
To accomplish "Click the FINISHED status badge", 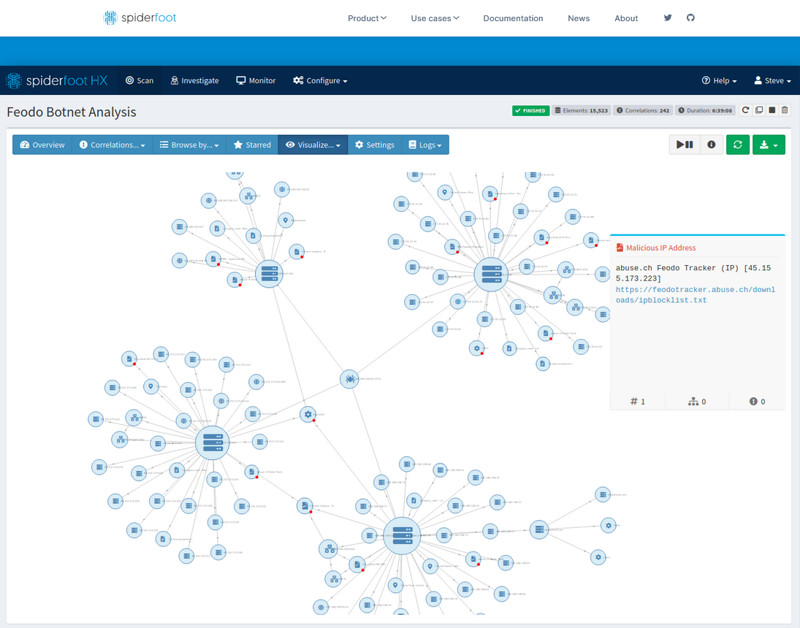I will (x=531, y=110).
